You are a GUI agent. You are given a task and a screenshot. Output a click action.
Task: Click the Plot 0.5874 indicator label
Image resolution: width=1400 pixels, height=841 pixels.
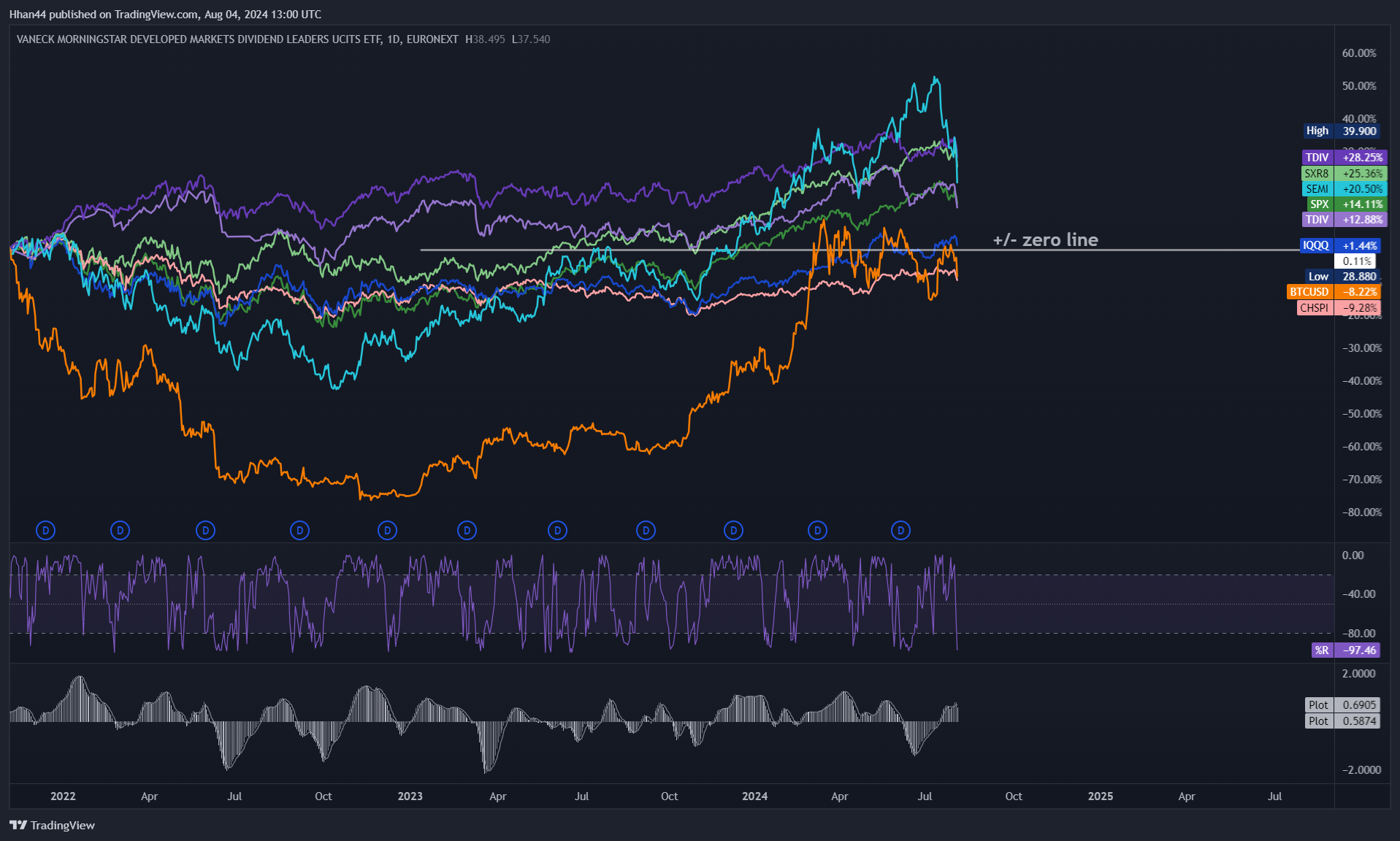point(1342,721)
